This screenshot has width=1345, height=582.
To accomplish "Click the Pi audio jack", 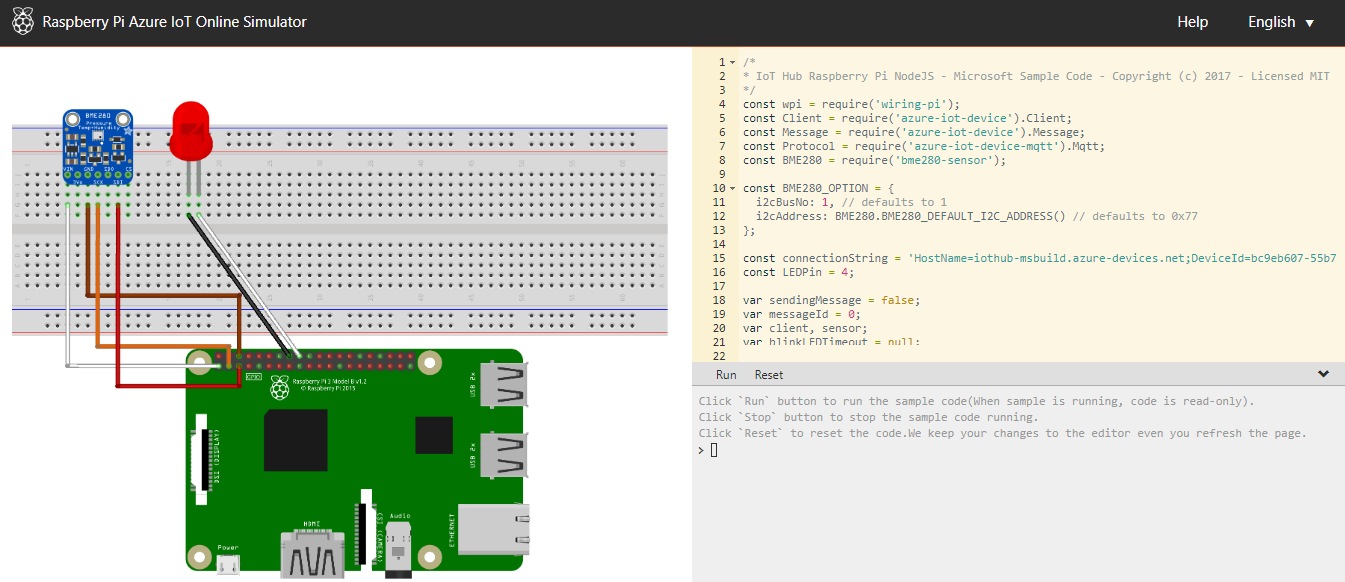I will click(400, 549).
